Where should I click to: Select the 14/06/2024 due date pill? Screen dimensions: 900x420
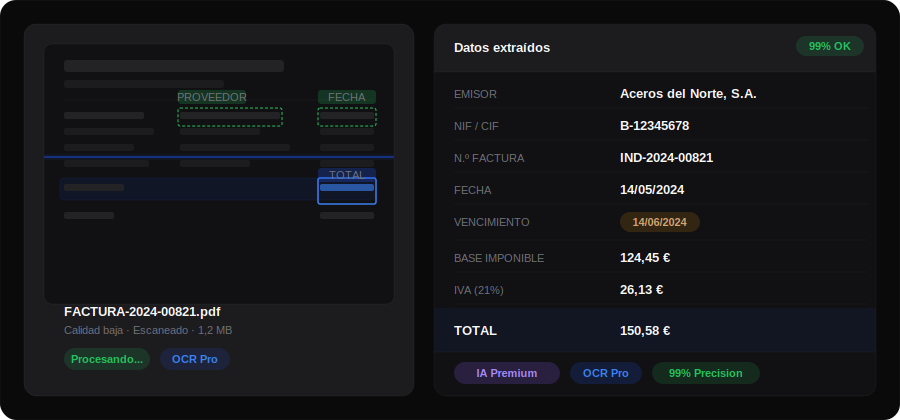pos(660,222)
